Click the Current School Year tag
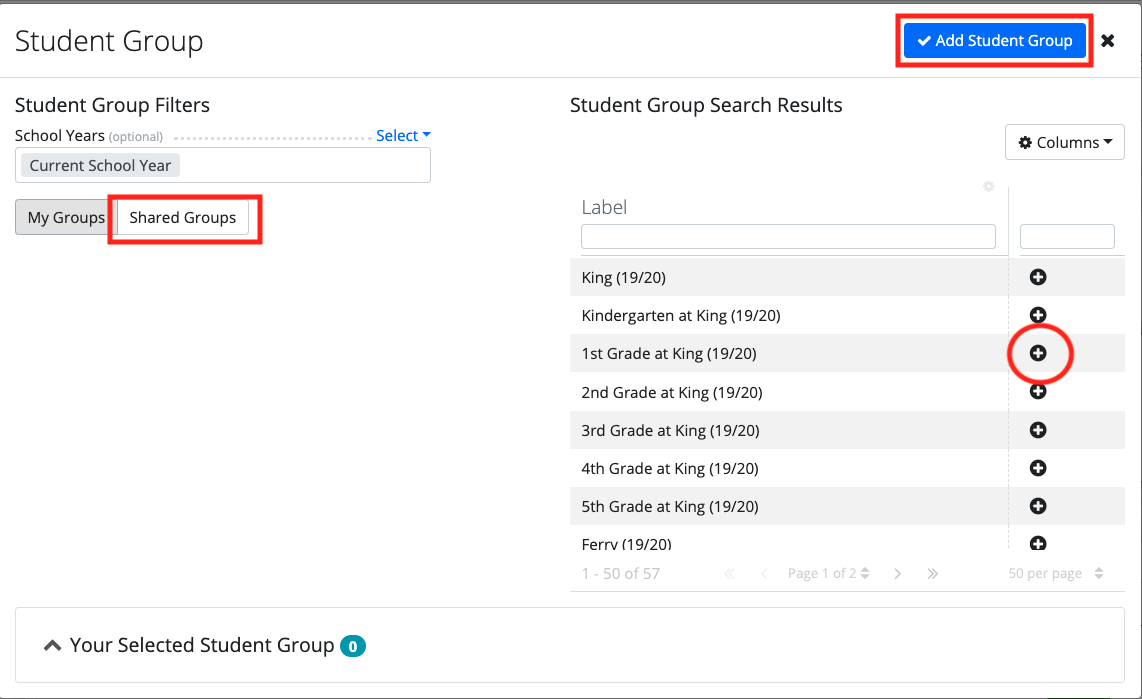 tap(101, 165)
